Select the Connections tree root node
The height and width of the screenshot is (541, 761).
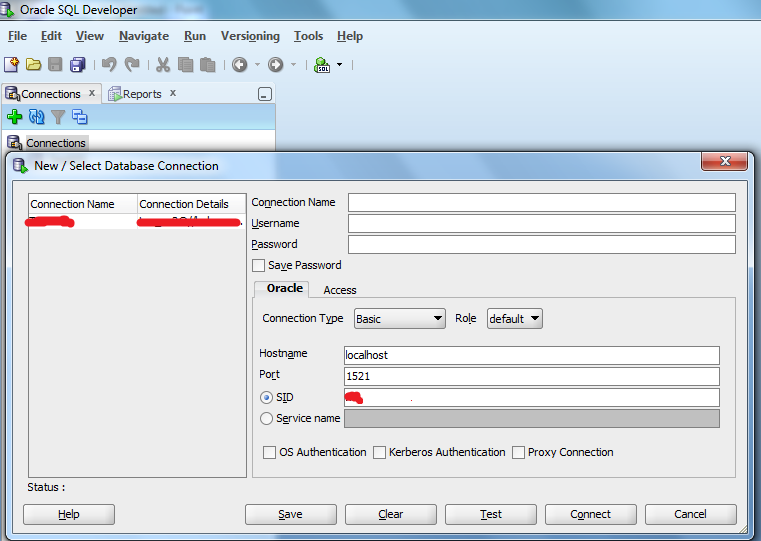pyautogui.click(x=56, y=143)
